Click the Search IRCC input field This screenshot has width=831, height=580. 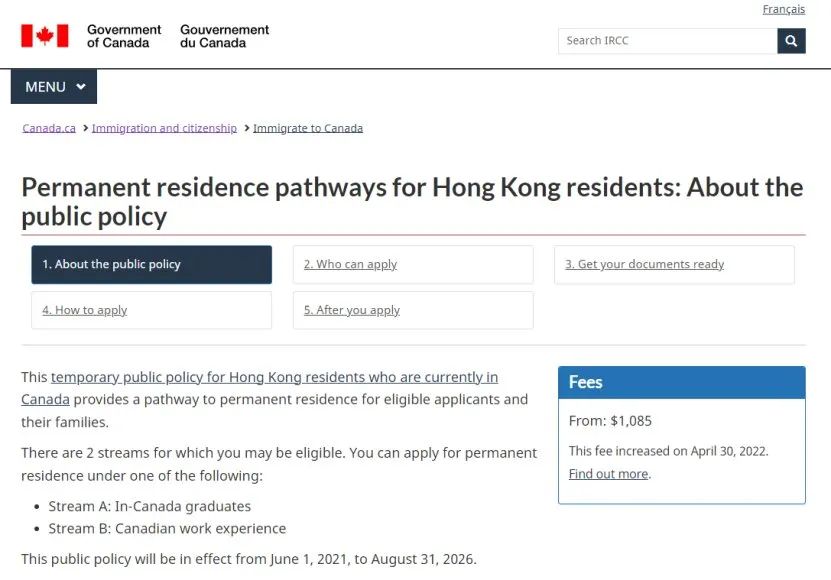(x=667, y=41)
